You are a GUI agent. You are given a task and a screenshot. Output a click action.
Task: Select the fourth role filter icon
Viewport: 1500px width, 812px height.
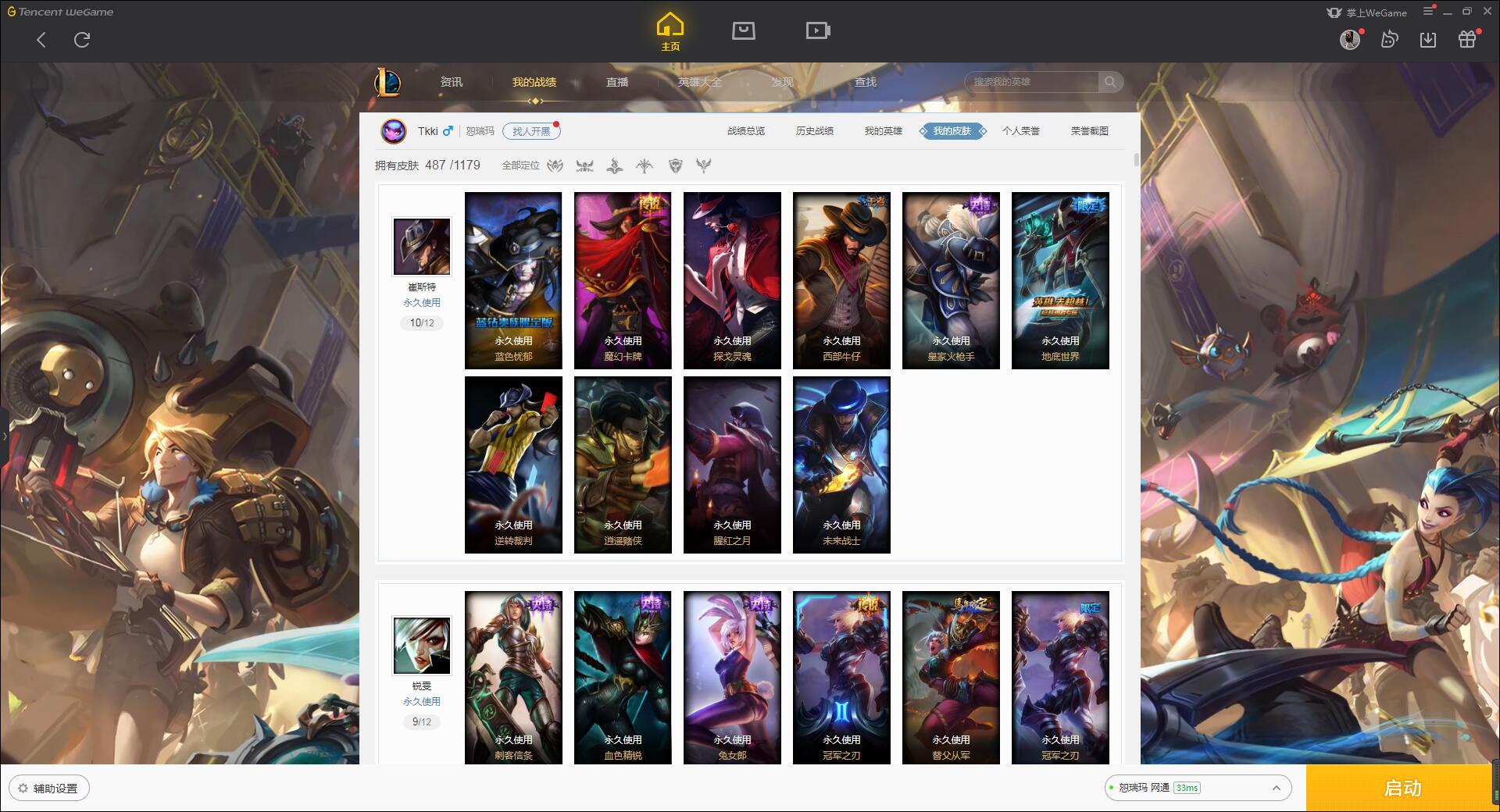click(x=645, y=166)
